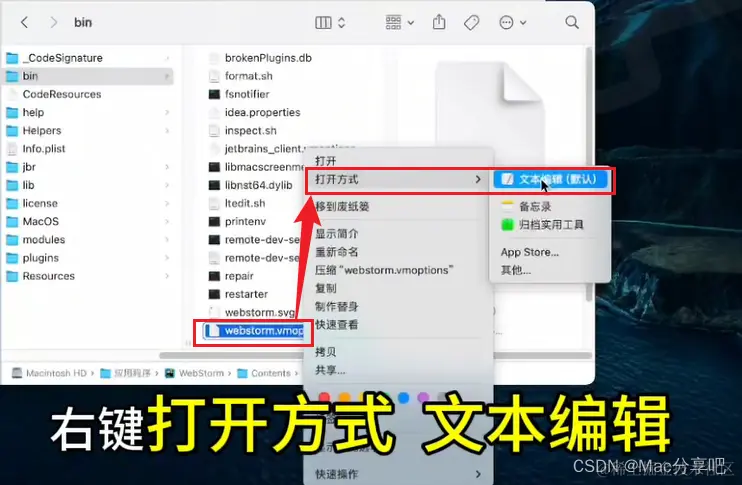Toggle the view switcher up-down arrows
Screen dimensions: 742x485
[x=342, y=22]
